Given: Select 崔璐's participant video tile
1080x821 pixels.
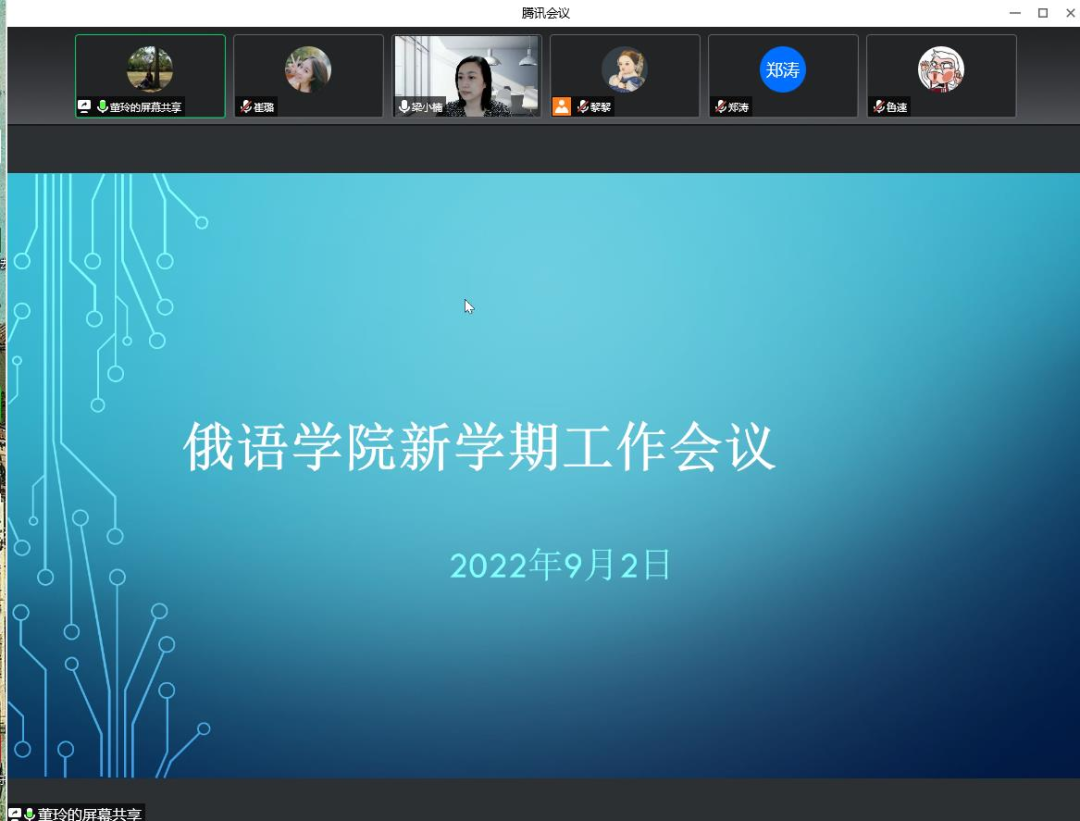Looking at the screenshot, I should (x=308, y=76).
